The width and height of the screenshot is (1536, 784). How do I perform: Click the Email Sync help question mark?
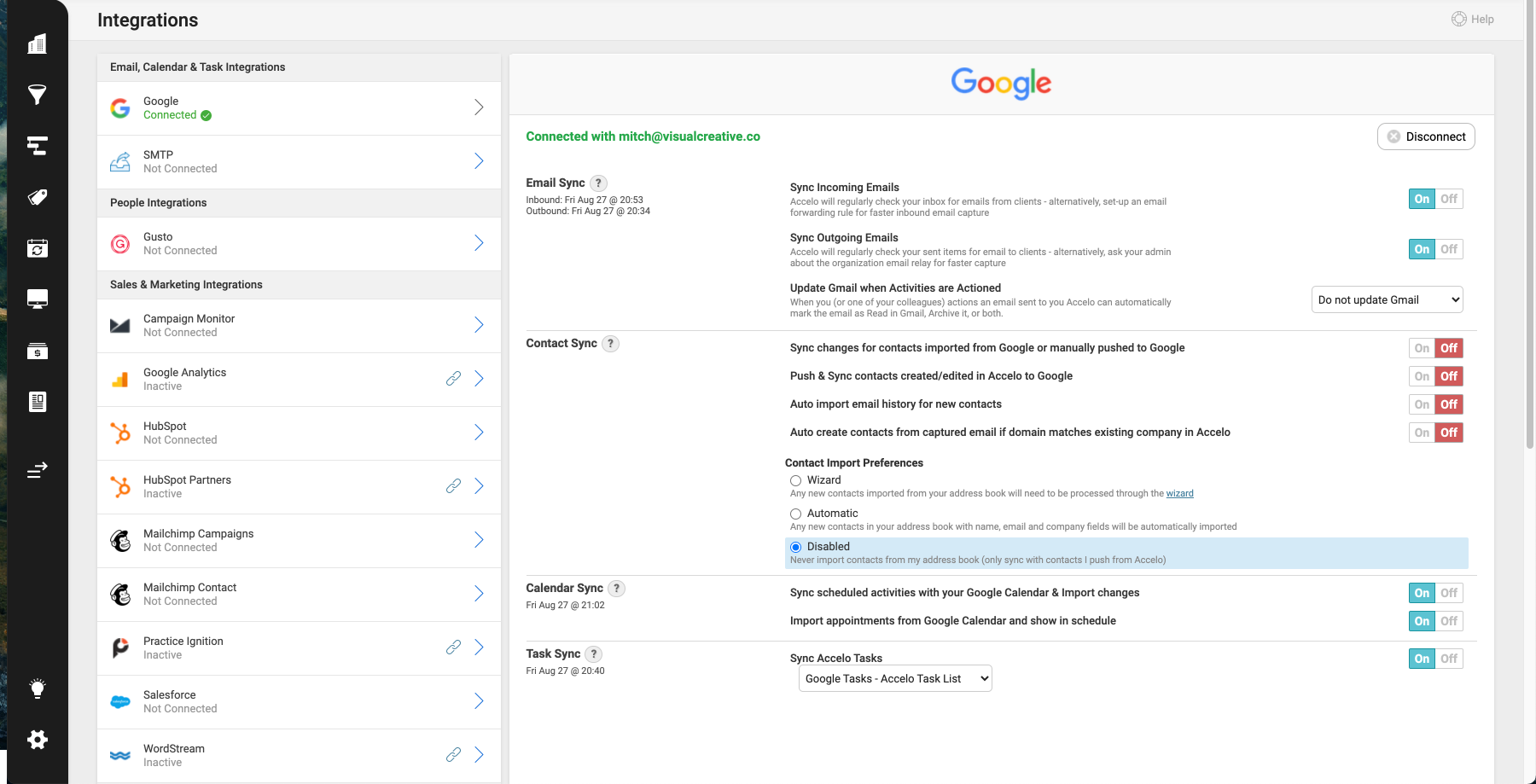click(x=599, y=183)
